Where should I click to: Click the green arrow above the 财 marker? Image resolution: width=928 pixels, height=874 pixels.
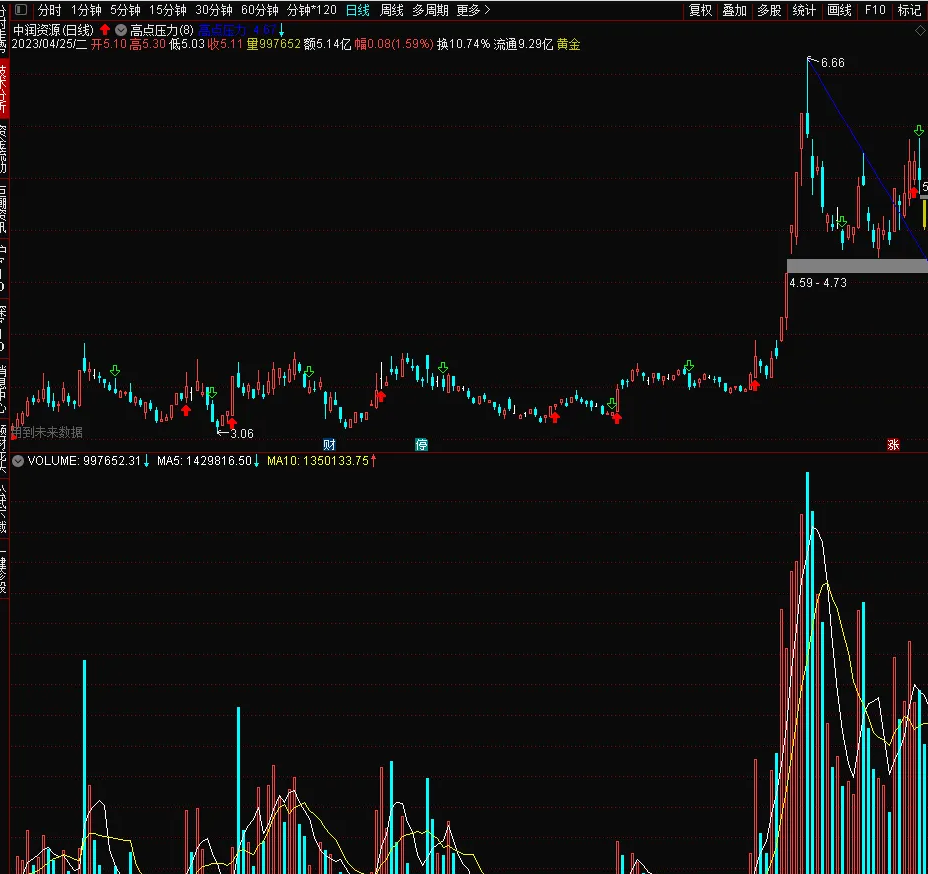pos(308,372)
